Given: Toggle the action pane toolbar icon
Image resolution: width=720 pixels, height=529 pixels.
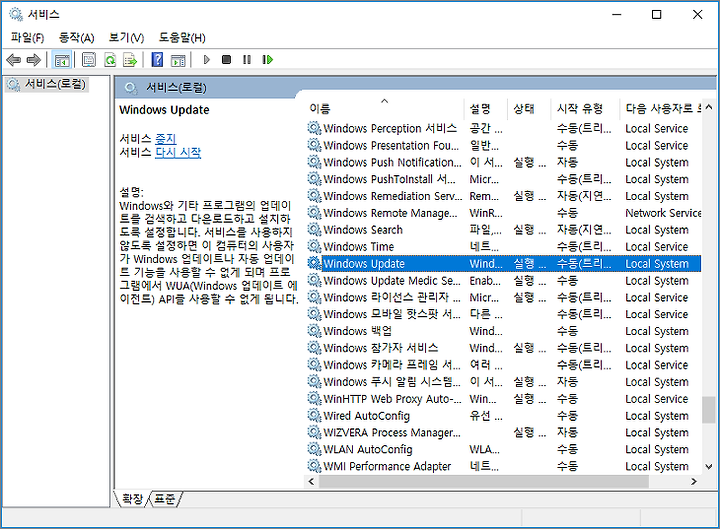Looking at the screenshot, I should tap(178, 60).
